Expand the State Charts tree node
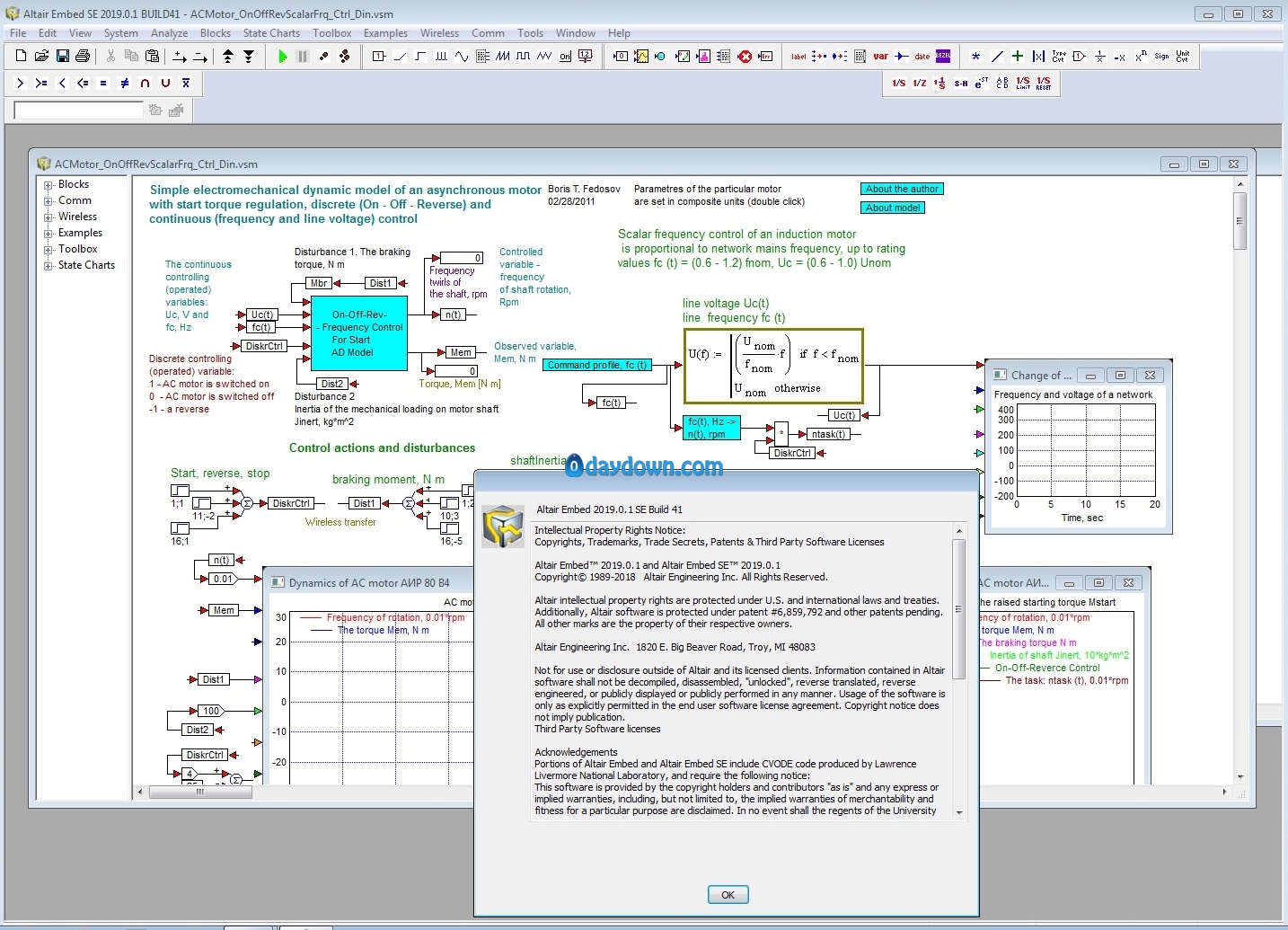This screenshot has width=1288, height=930. [49, 266]
